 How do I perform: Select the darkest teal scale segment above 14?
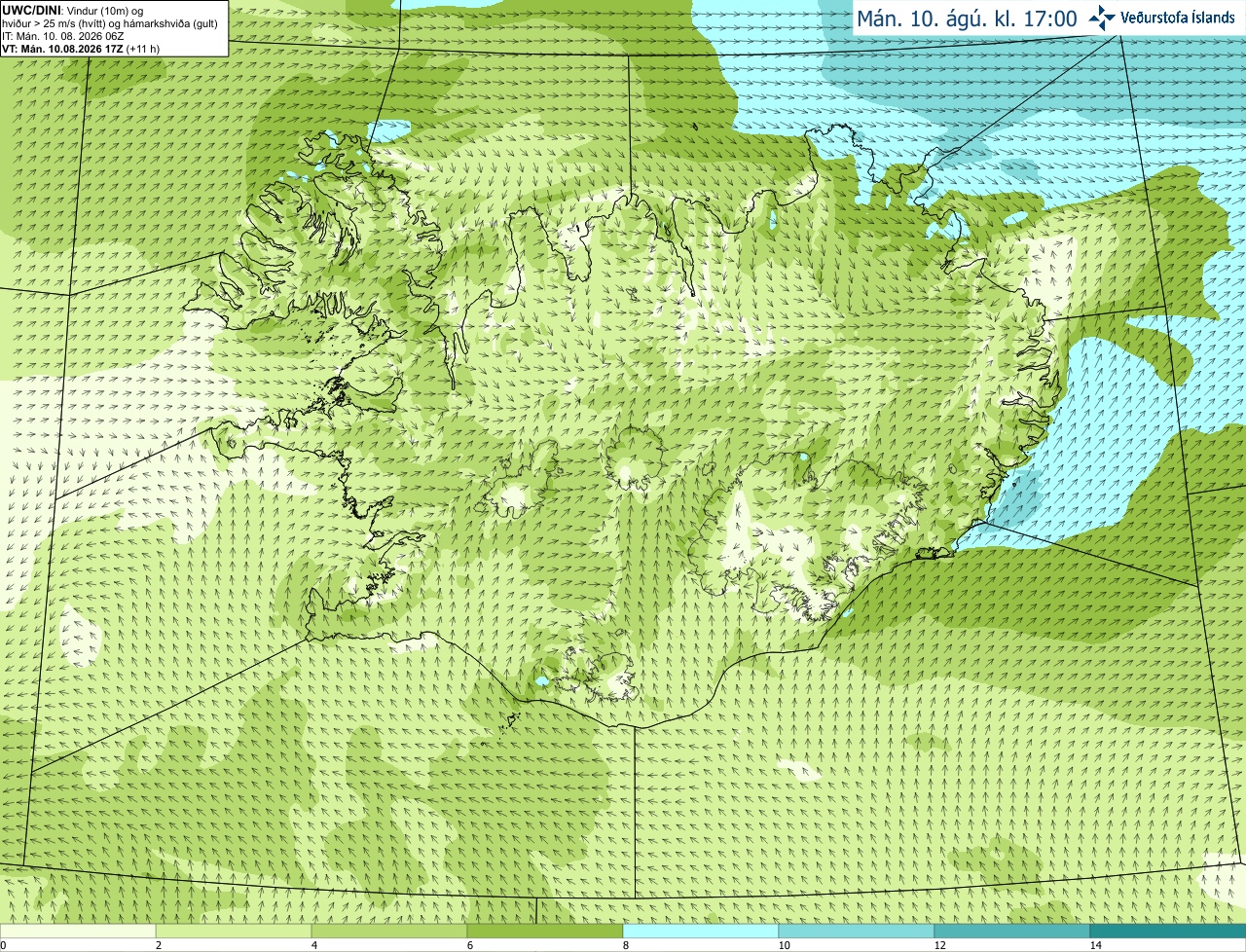pos(1168,931)
